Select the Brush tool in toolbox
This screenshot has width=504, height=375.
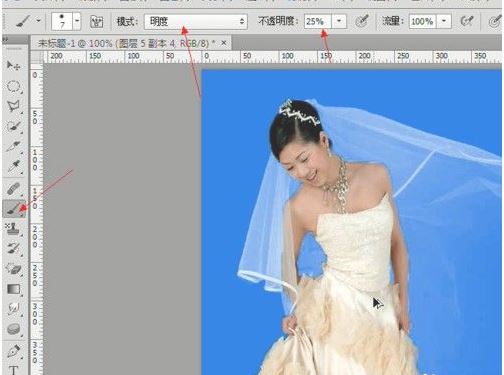(14, 209)
